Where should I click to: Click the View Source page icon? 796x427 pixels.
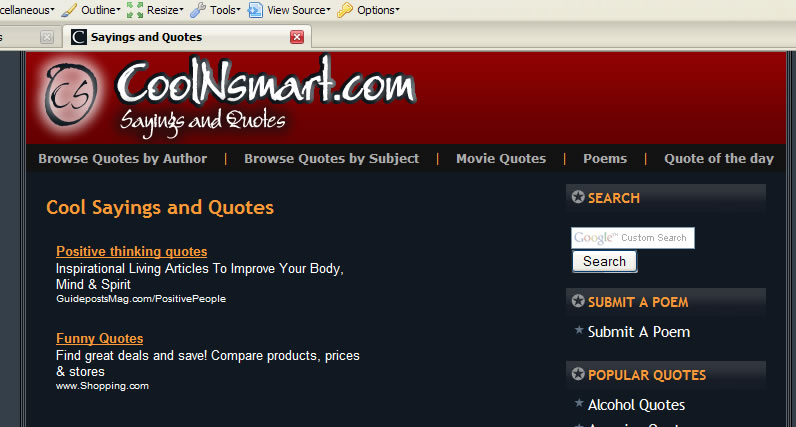click(x=255, y=10)
